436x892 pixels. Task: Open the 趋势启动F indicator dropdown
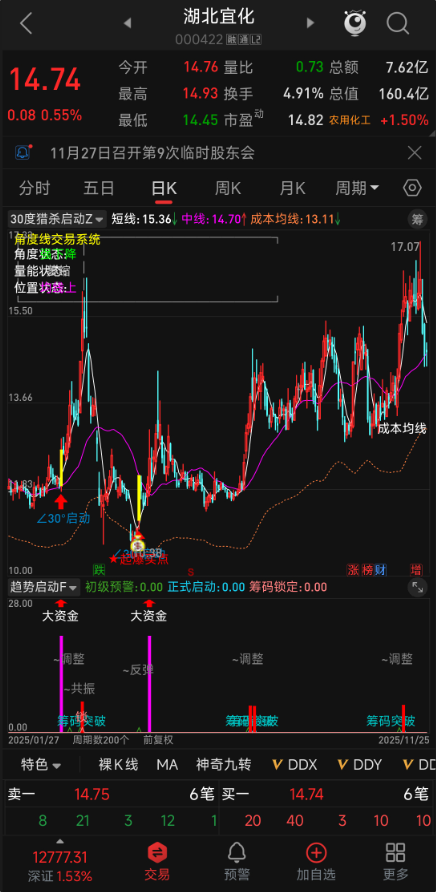(44, 587)
